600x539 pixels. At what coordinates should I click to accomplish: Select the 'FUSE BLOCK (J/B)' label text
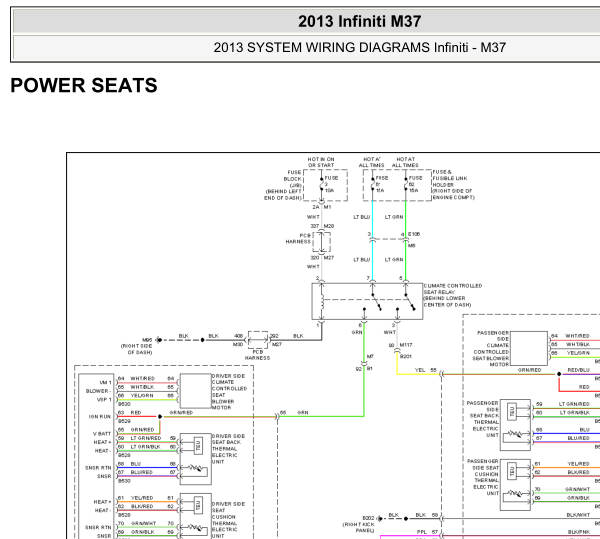pos(293,179)
